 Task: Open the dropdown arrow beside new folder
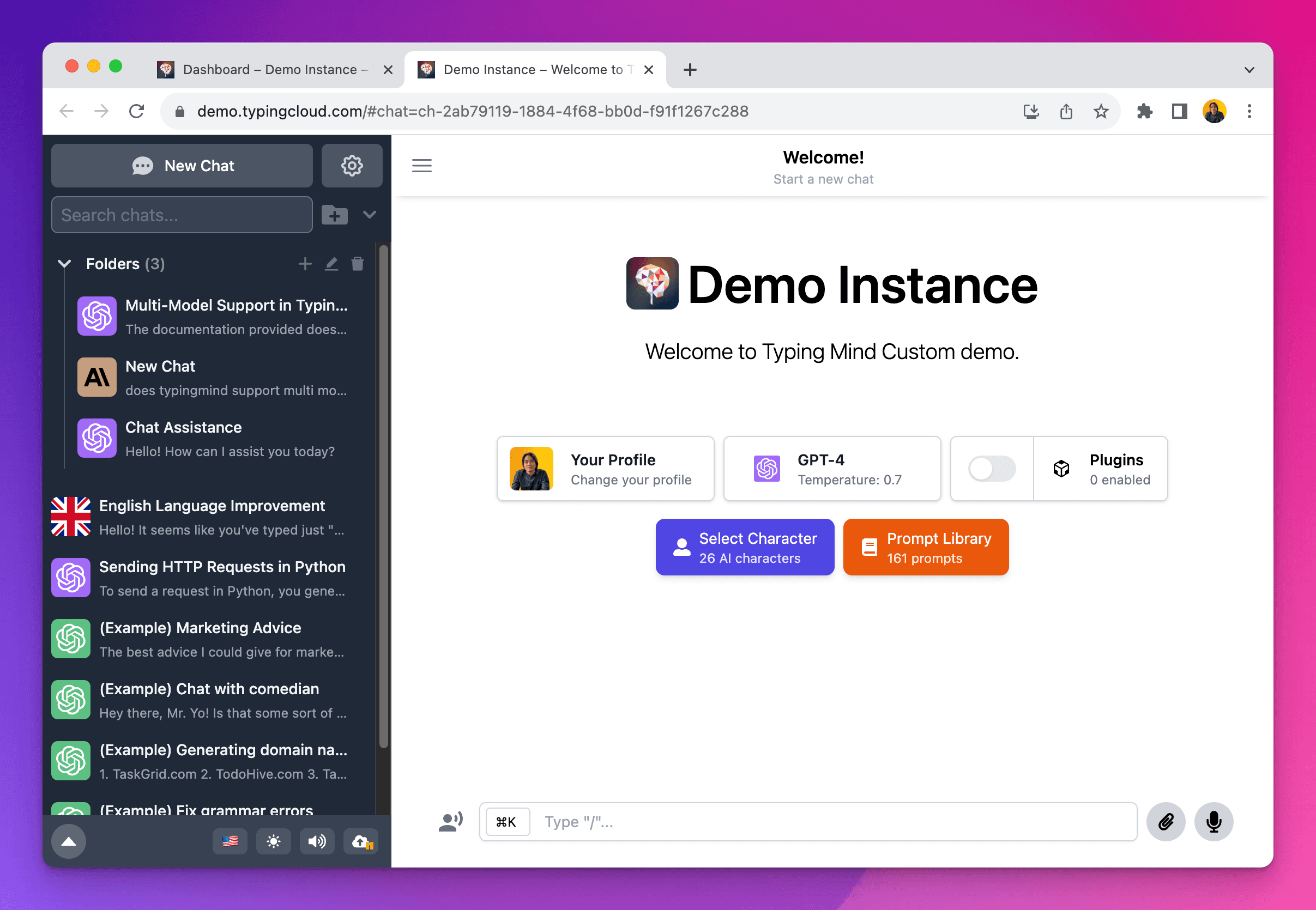pyautogui.click(x=370, y=215)
